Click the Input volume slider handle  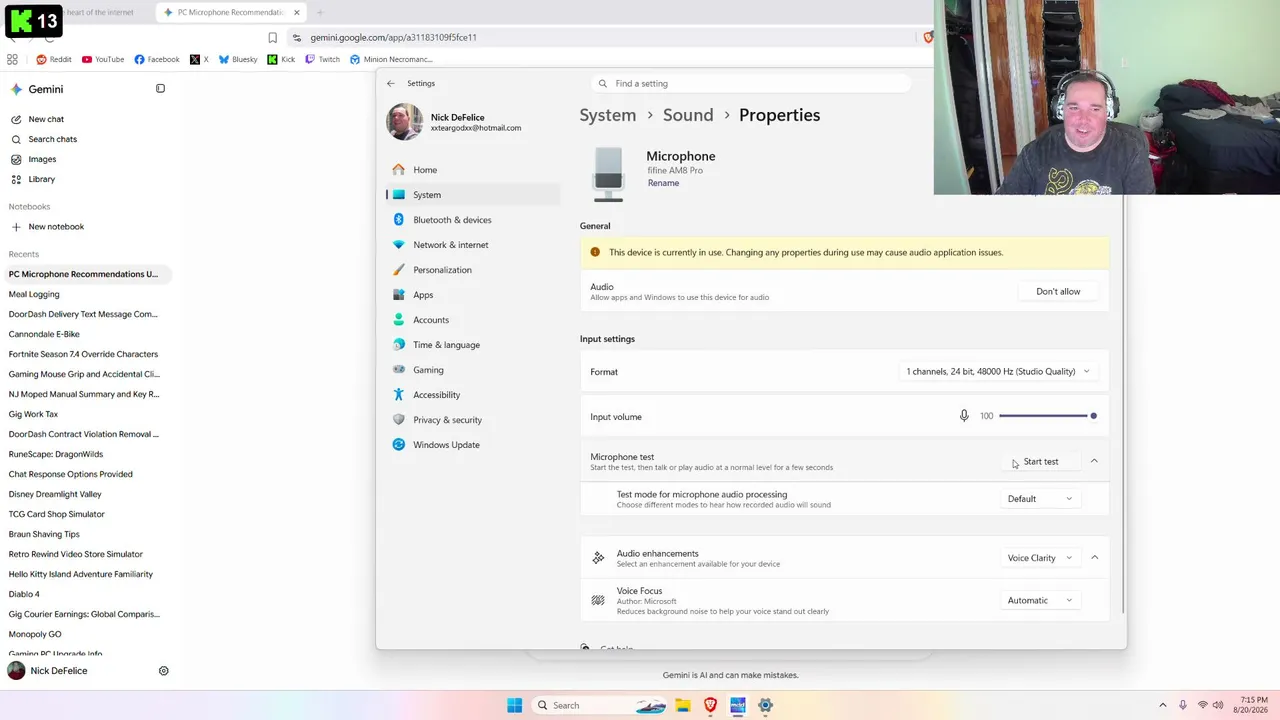(x=1093, y=416)
